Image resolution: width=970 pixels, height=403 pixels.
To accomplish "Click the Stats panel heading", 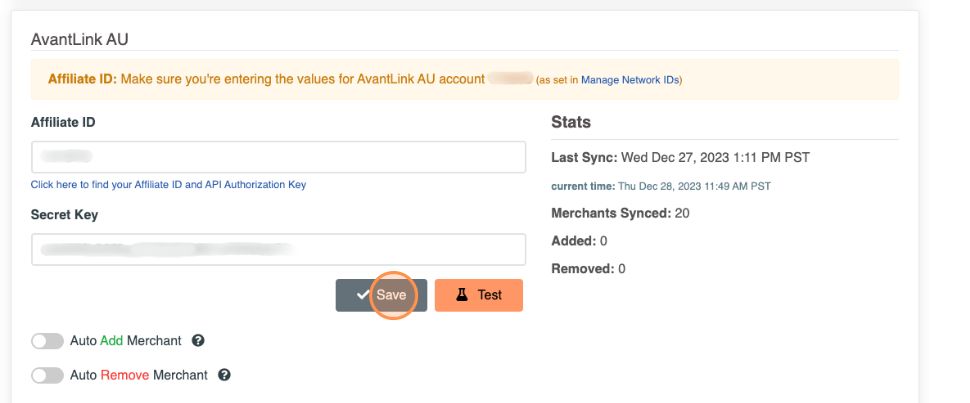I will point(571,122).
